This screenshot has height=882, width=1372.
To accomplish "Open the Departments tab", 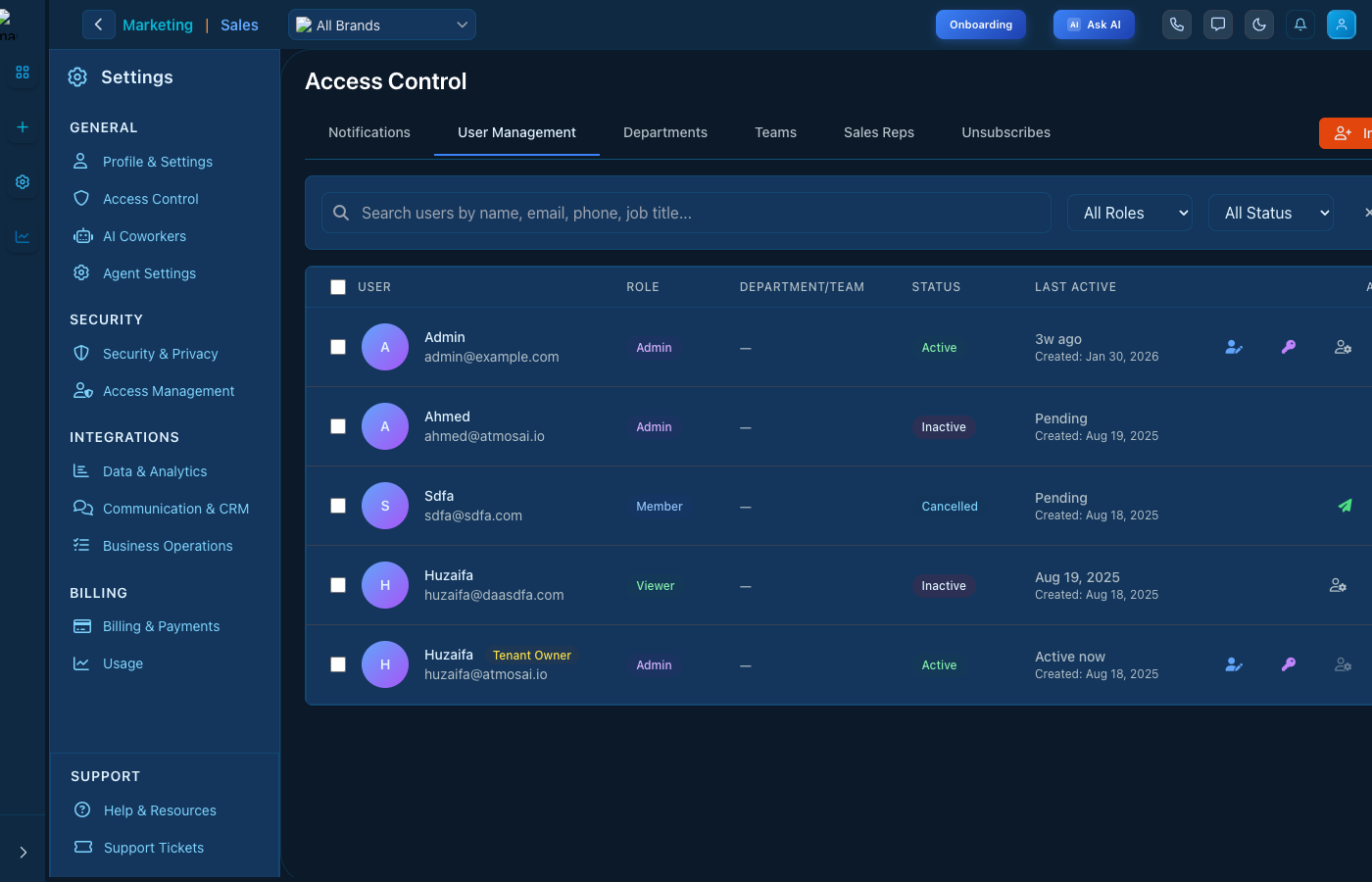I will tap(665, 132).
